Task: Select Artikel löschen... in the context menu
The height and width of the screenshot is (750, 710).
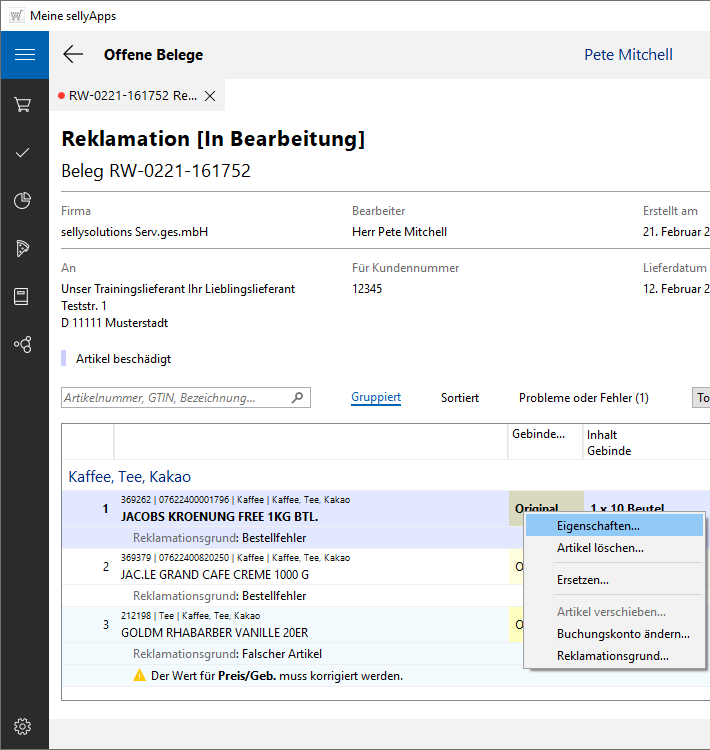Action: point(600,548)
